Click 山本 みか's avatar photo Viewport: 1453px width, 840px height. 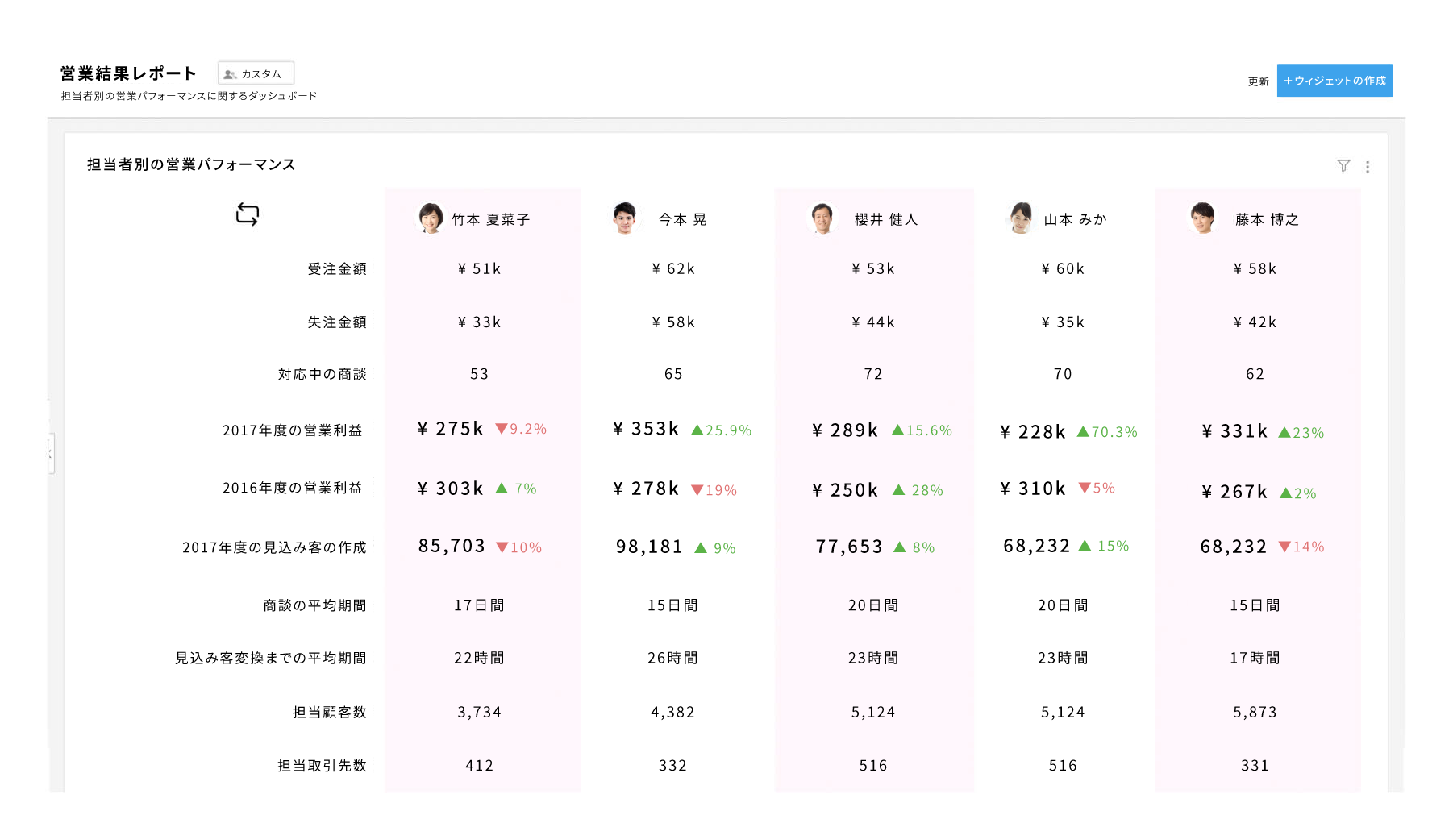click(1021, 218)
